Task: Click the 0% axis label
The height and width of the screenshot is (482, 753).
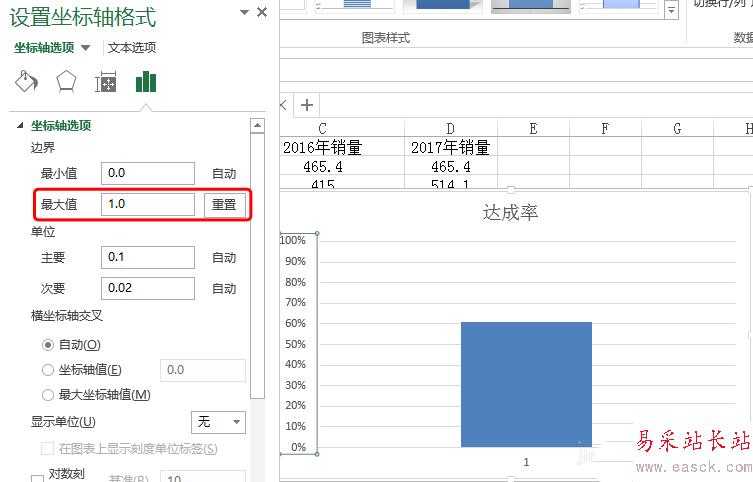Action: click(x=298, y=447)
